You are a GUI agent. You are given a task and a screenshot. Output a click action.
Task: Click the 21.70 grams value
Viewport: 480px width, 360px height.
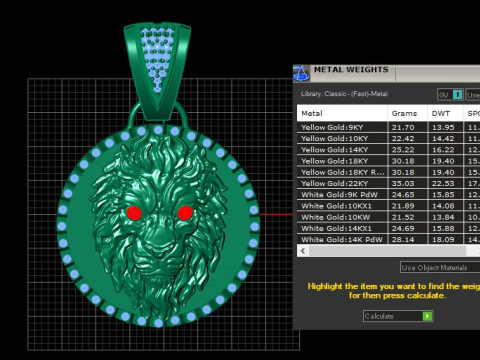point(403,127)
